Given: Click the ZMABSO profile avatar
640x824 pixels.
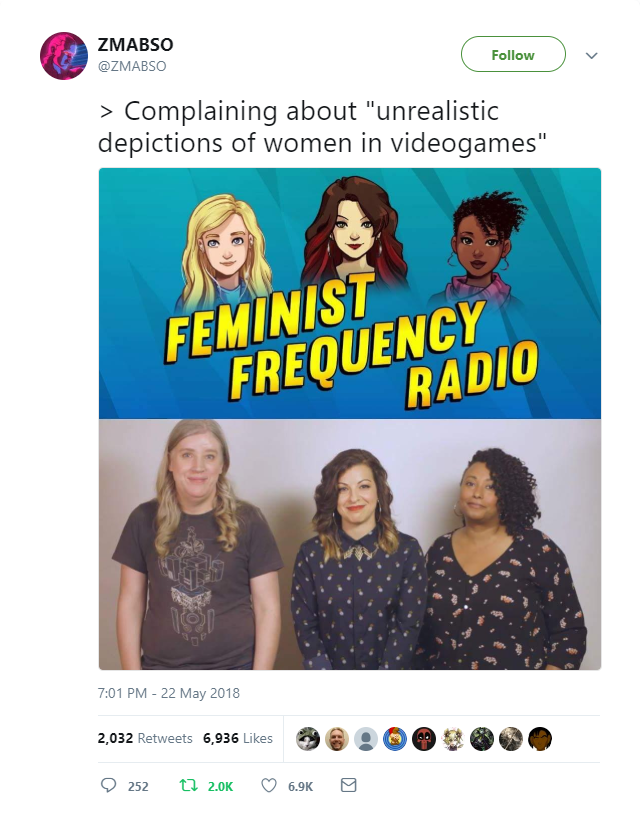Looking at the screenshot, I should click(64, 56).
